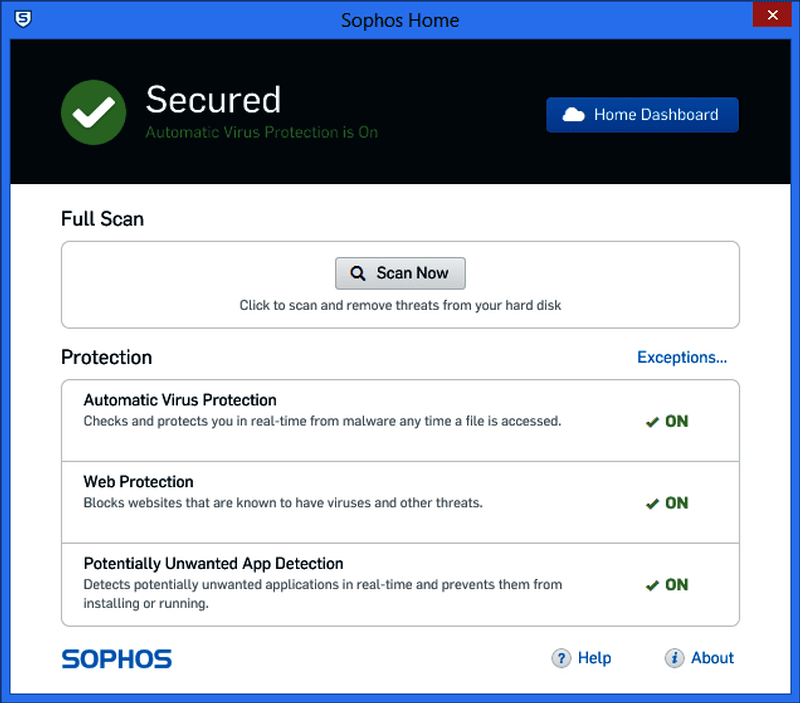Click the magnifying glass icon in Scan Now
The height and width of the screenshot is (703, 800).
[358, 273]
